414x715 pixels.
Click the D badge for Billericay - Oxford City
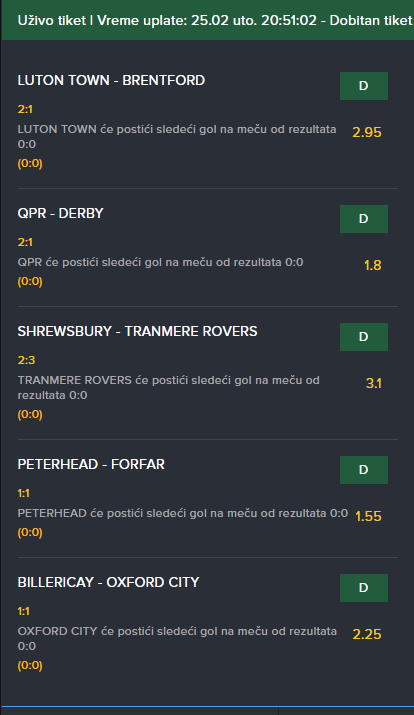(364, 588)
